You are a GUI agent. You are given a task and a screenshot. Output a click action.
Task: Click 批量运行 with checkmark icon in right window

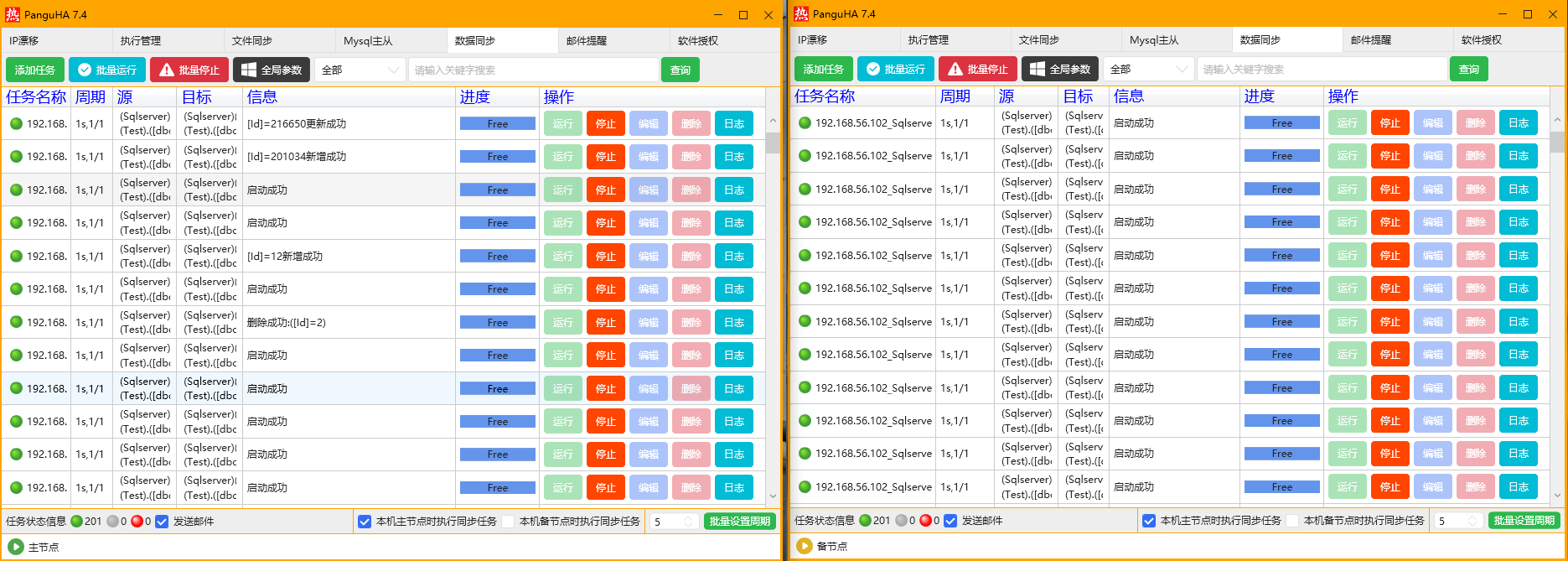pyautogui.click(x=896, y=69)
